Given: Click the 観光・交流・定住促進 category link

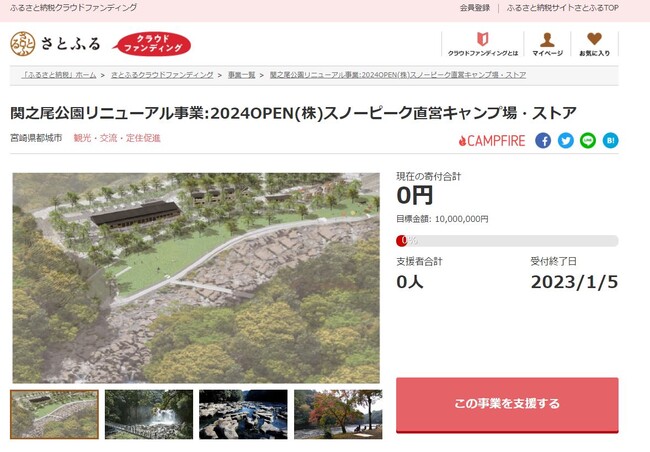Looking at the screenshot, I should click(x=117, y=138).
